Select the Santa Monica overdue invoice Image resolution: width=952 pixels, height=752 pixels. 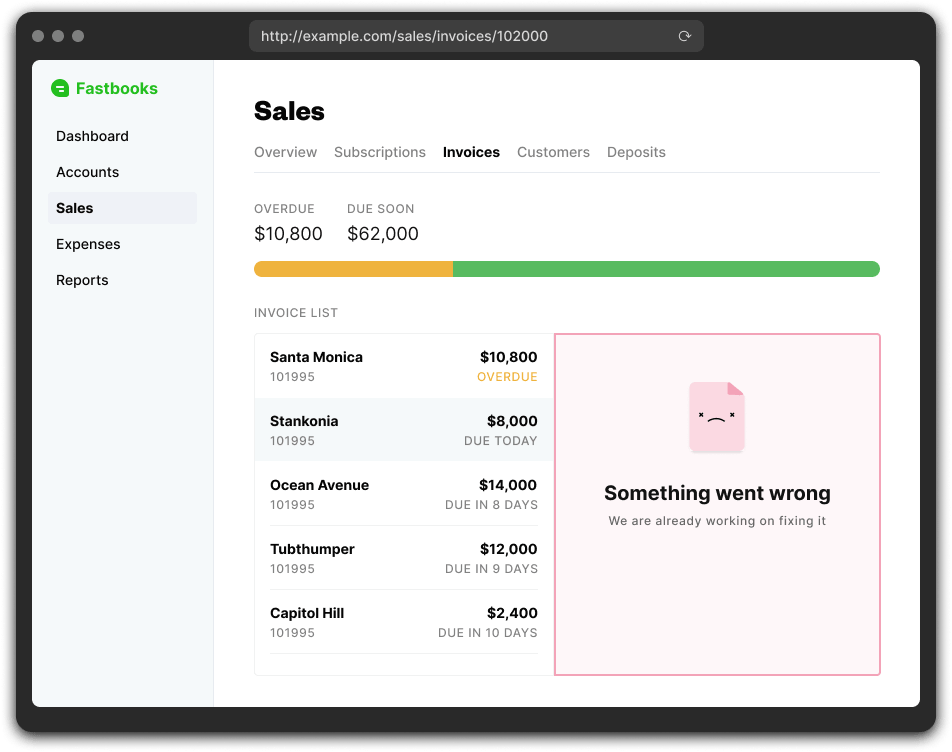404,366
